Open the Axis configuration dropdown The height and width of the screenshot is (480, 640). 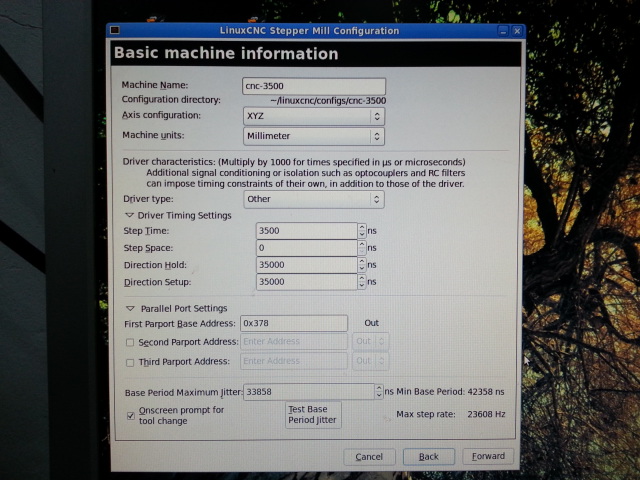313,116
